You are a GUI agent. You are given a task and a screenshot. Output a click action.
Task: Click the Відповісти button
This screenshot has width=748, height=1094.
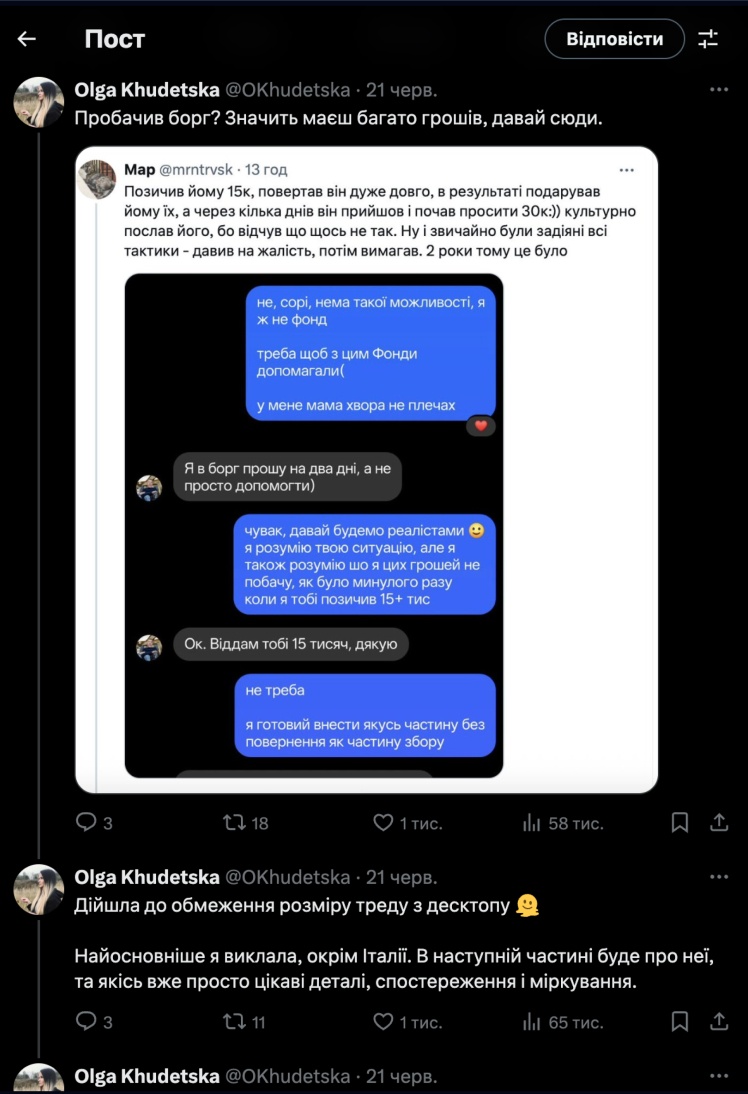(x=614, y=39)
